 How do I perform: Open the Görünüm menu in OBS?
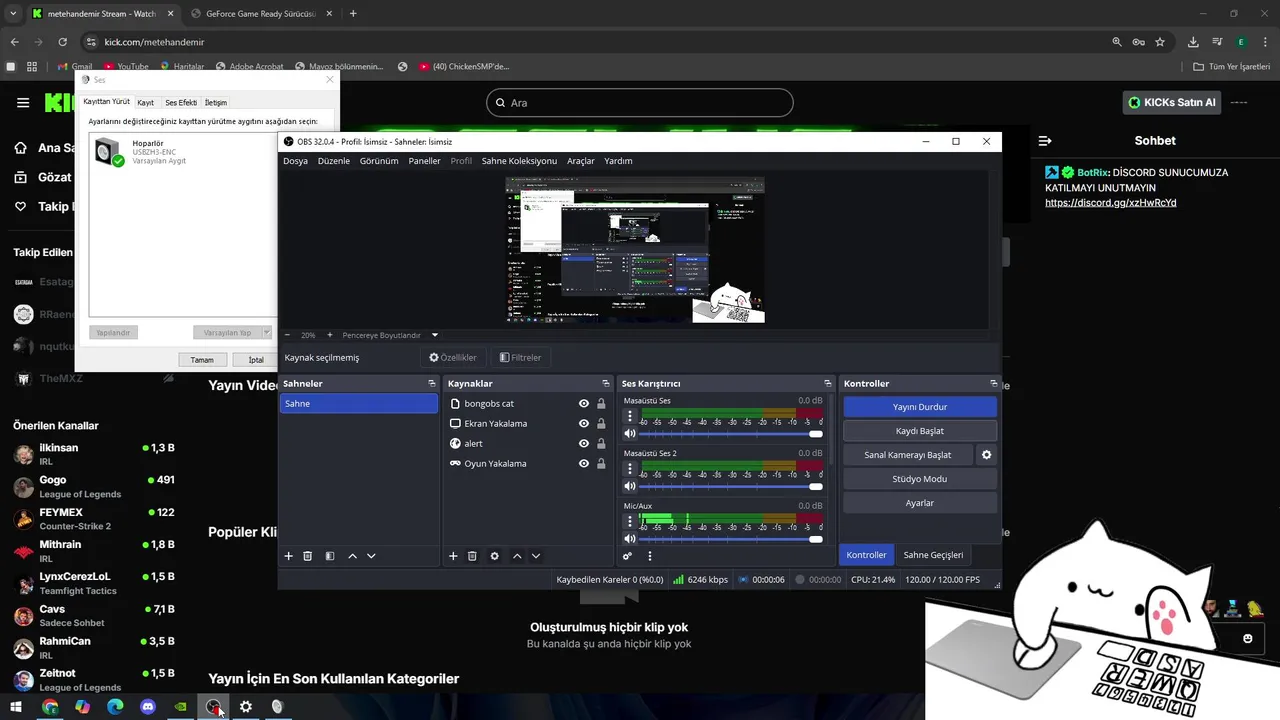[x=379, y=161]
